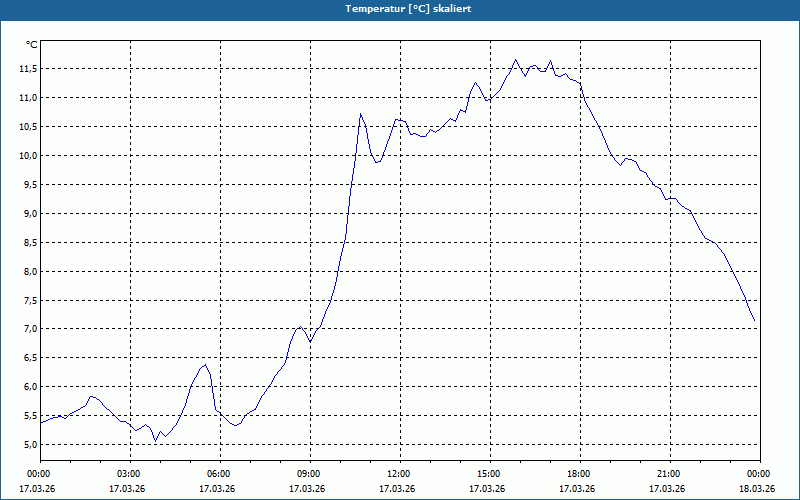Select the 18.03.26 date label
The height and width of the screenshot is (500, 800).
pos(757,489)
